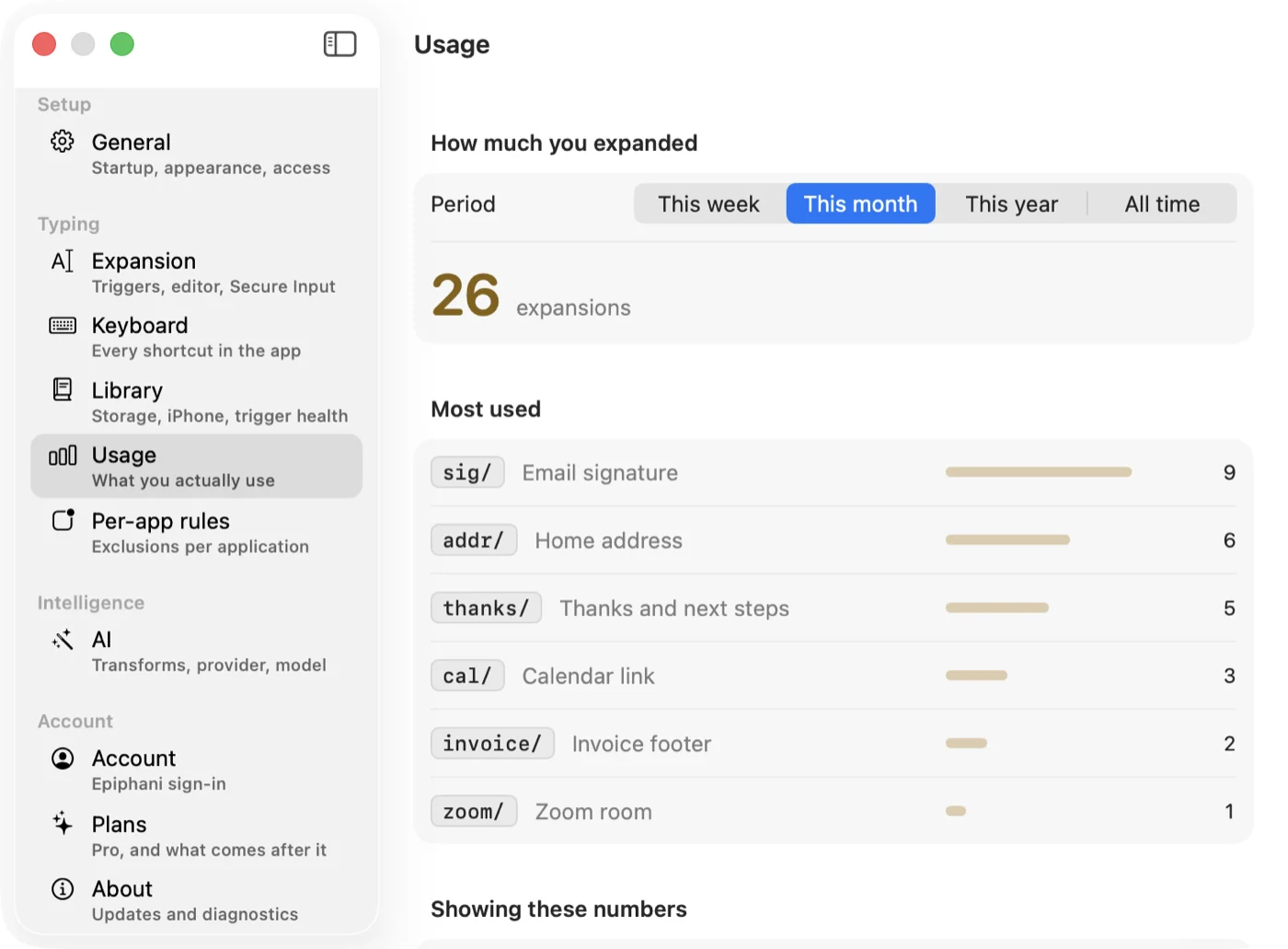Select the This month period

[860, 203]
